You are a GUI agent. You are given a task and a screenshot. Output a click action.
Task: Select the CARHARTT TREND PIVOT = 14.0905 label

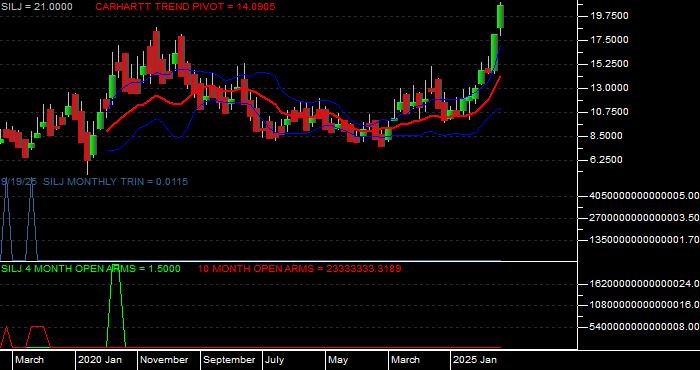click(x=185, y=7)
